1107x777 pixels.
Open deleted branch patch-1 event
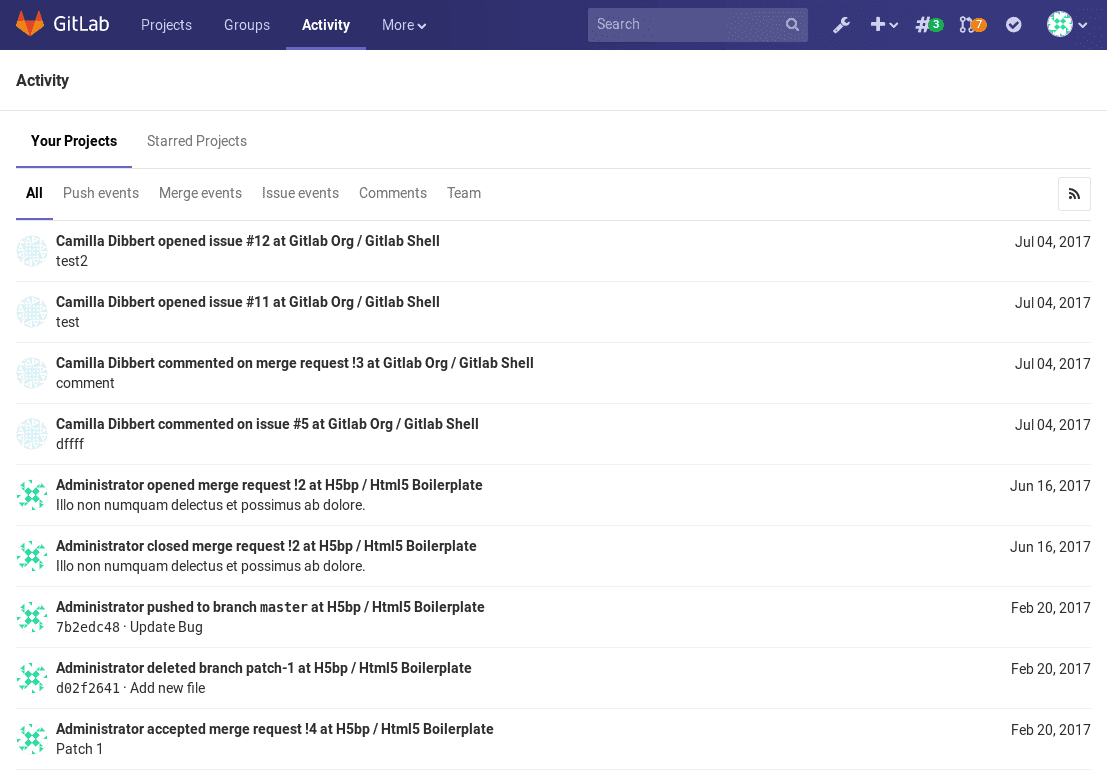pos(263,668)
